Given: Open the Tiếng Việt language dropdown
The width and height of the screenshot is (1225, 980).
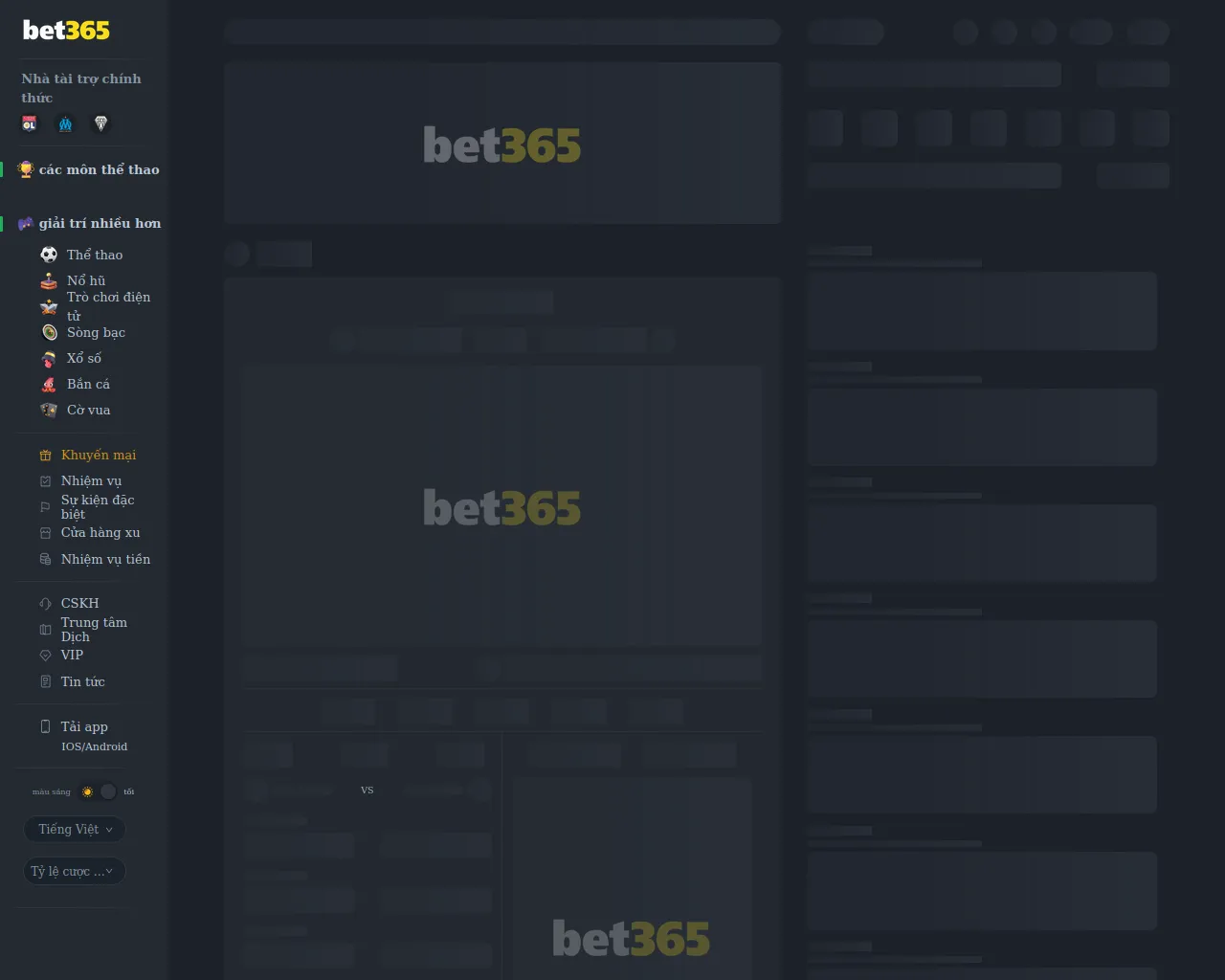Looking at the screenshot, I should (75, 830).
